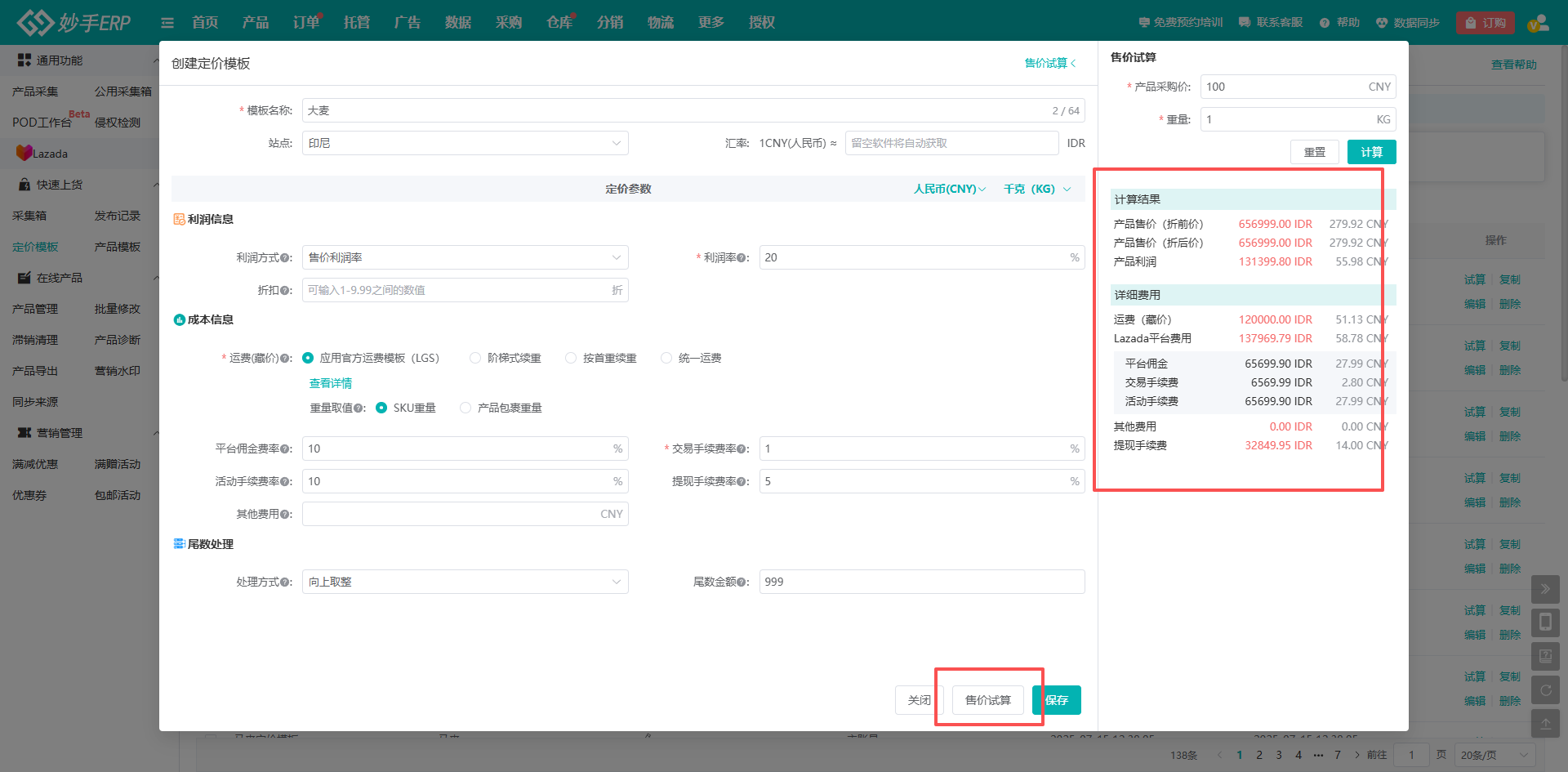Open the 仓库 top menu
This screenshot has height=772, width=1568.
pos(559,23)
